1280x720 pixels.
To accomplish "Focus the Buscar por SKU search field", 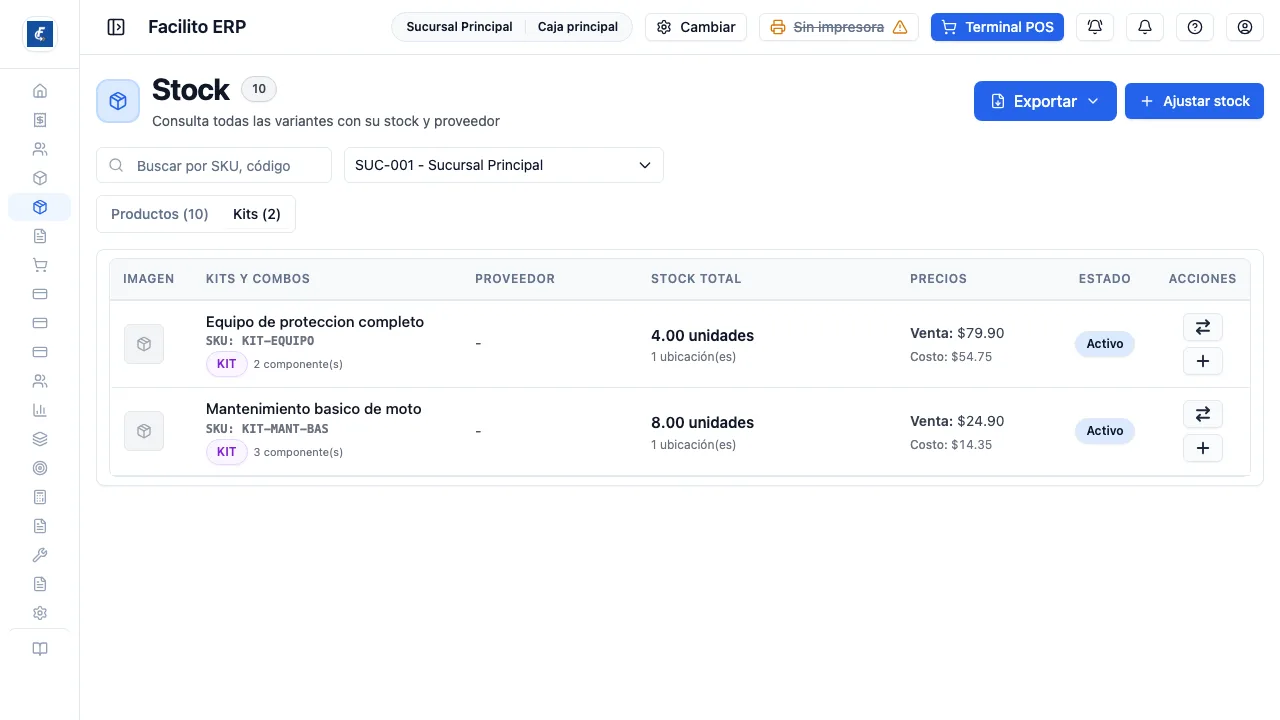I will click(214, 165).
